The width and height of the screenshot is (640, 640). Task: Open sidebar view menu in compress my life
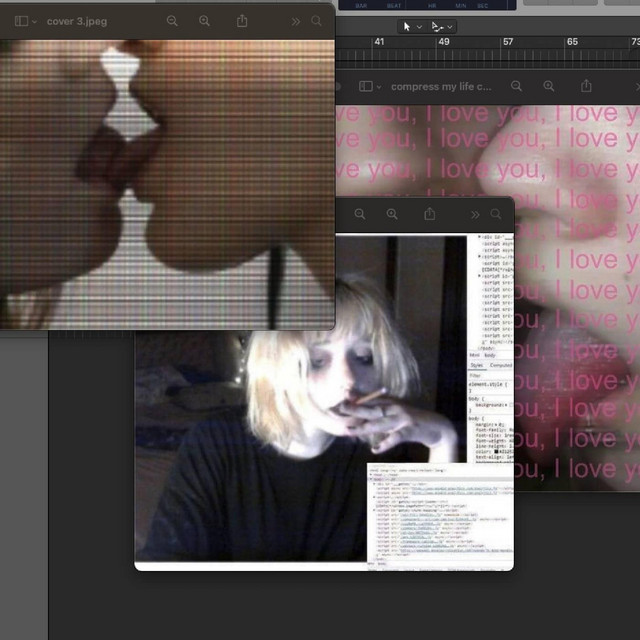[379, 87]
